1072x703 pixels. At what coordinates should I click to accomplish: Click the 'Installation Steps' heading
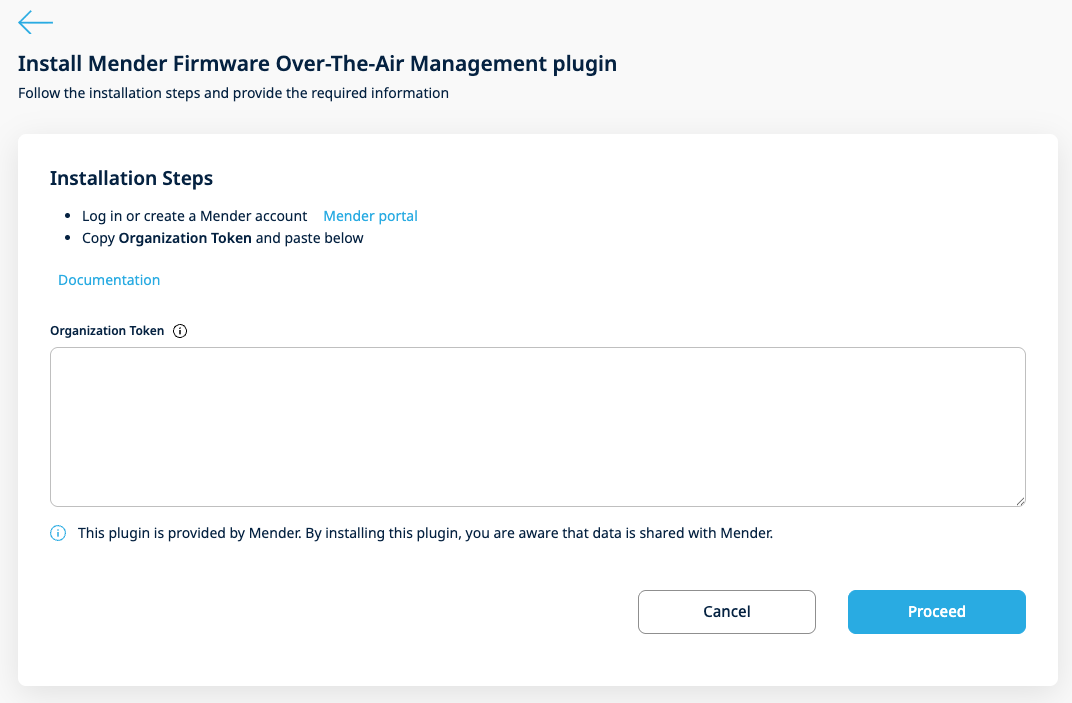[131, 178]
